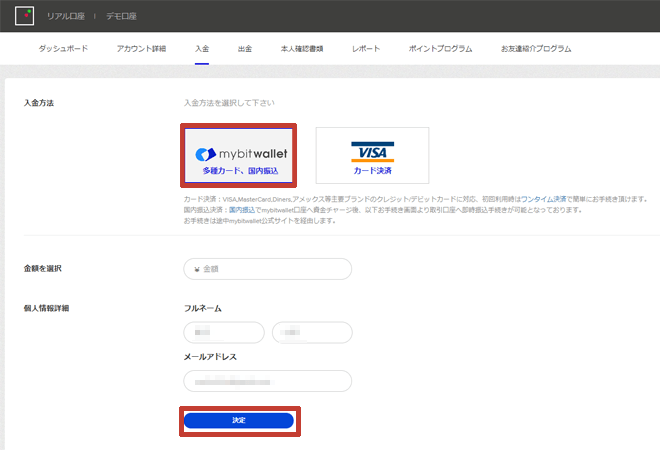Go to the 出金 tab
Viewport: 660px width, 450px height.
(x=245, y=48)
